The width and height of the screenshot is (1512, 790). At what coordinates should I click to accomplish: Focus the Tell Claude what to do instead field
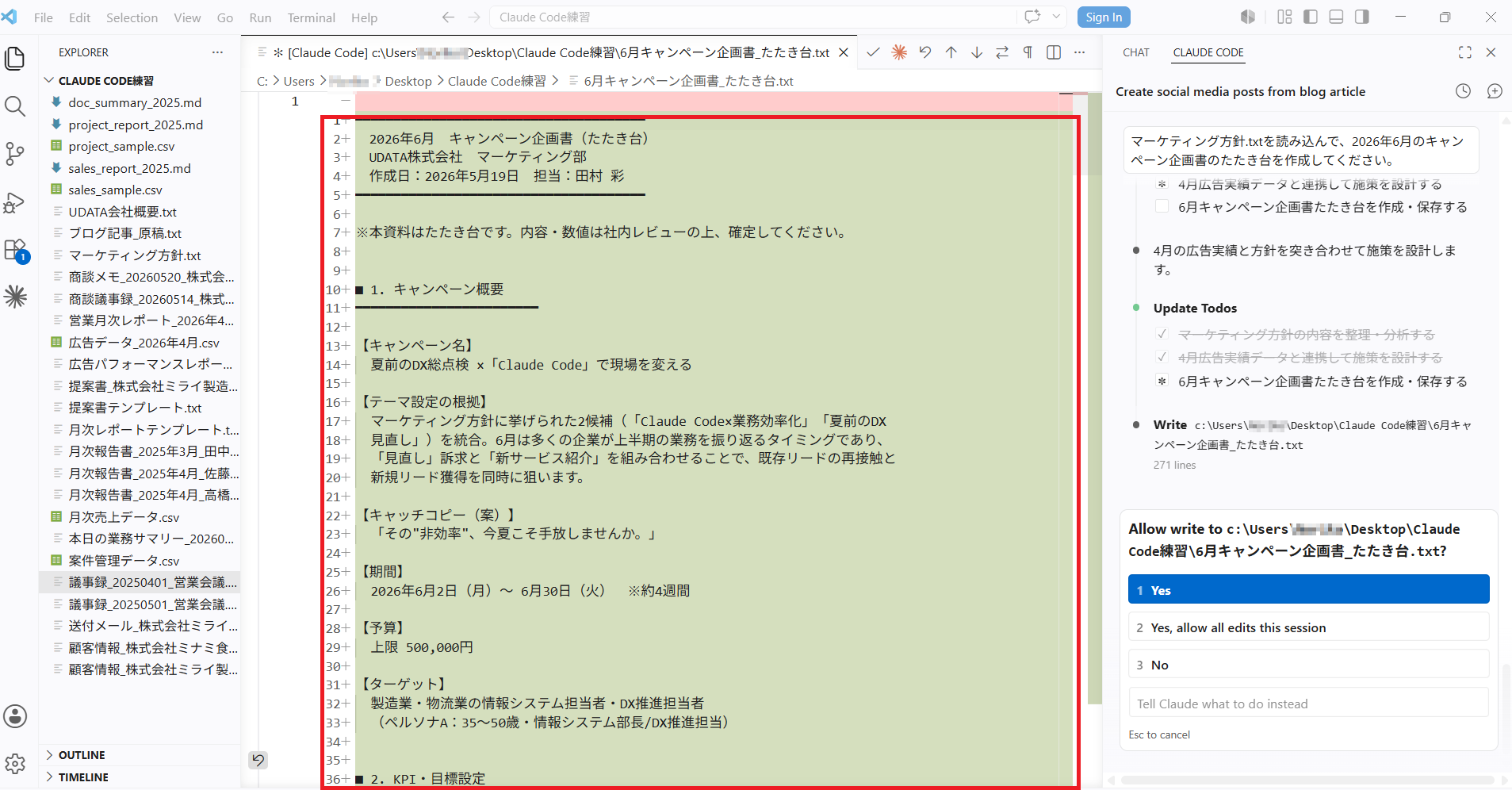(x=1308, y=703)
